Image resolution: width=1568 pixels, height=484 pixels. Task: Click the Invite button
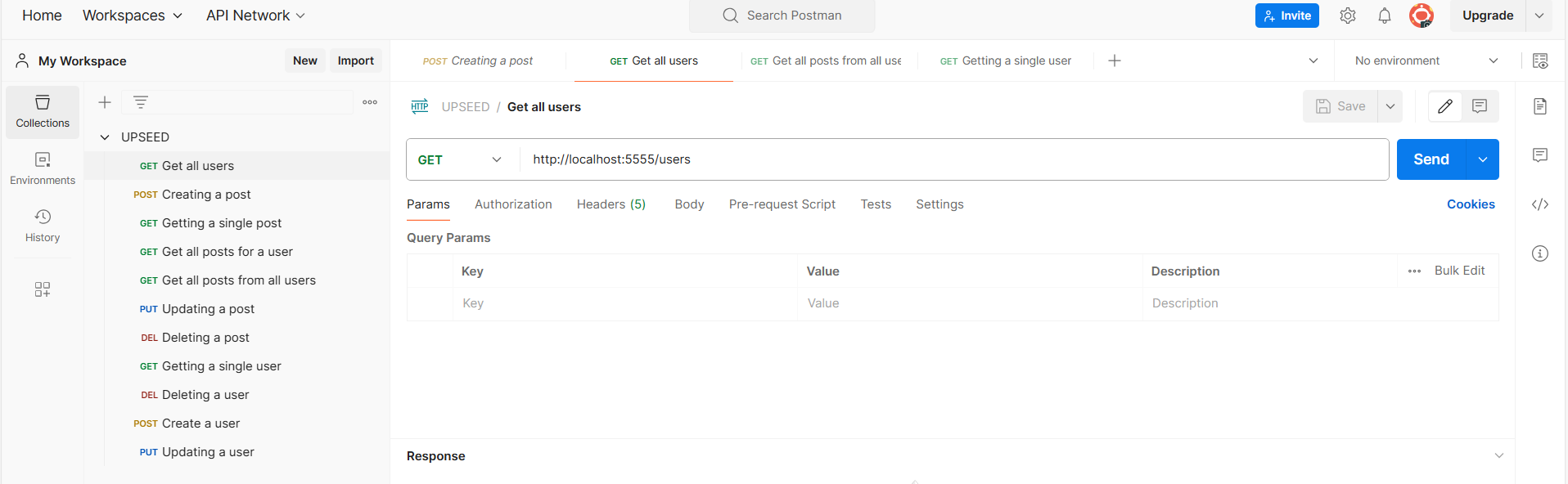1287,16
